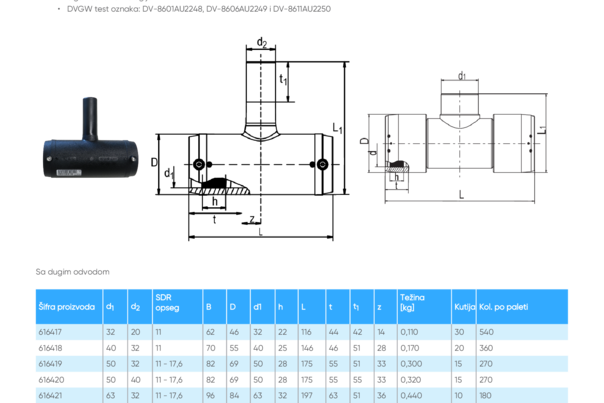Click the right-side tee schematic drawing

(458, 137)
